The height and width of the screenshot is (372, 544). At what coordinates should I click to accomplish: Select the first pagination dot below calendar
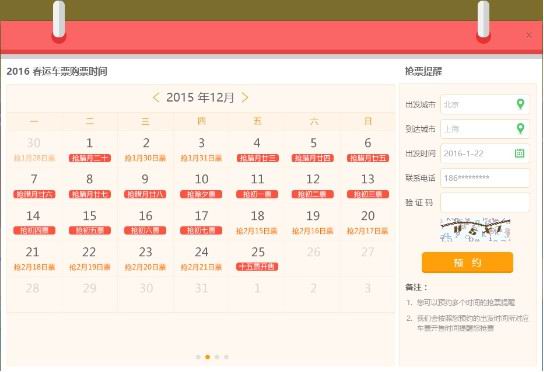(198, 357)
